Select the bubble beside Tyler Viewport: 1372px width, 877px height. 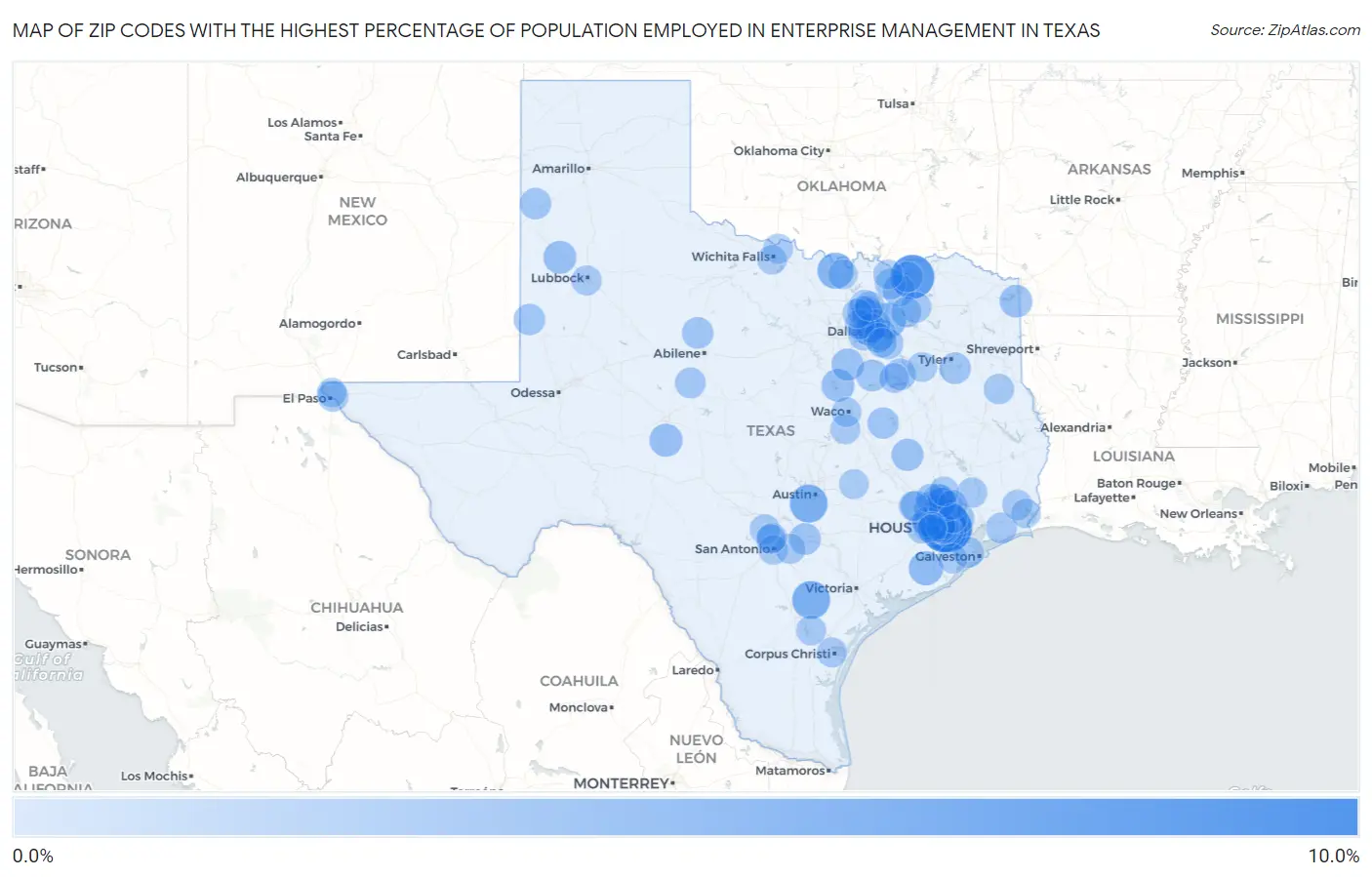(x=954, y=368)
